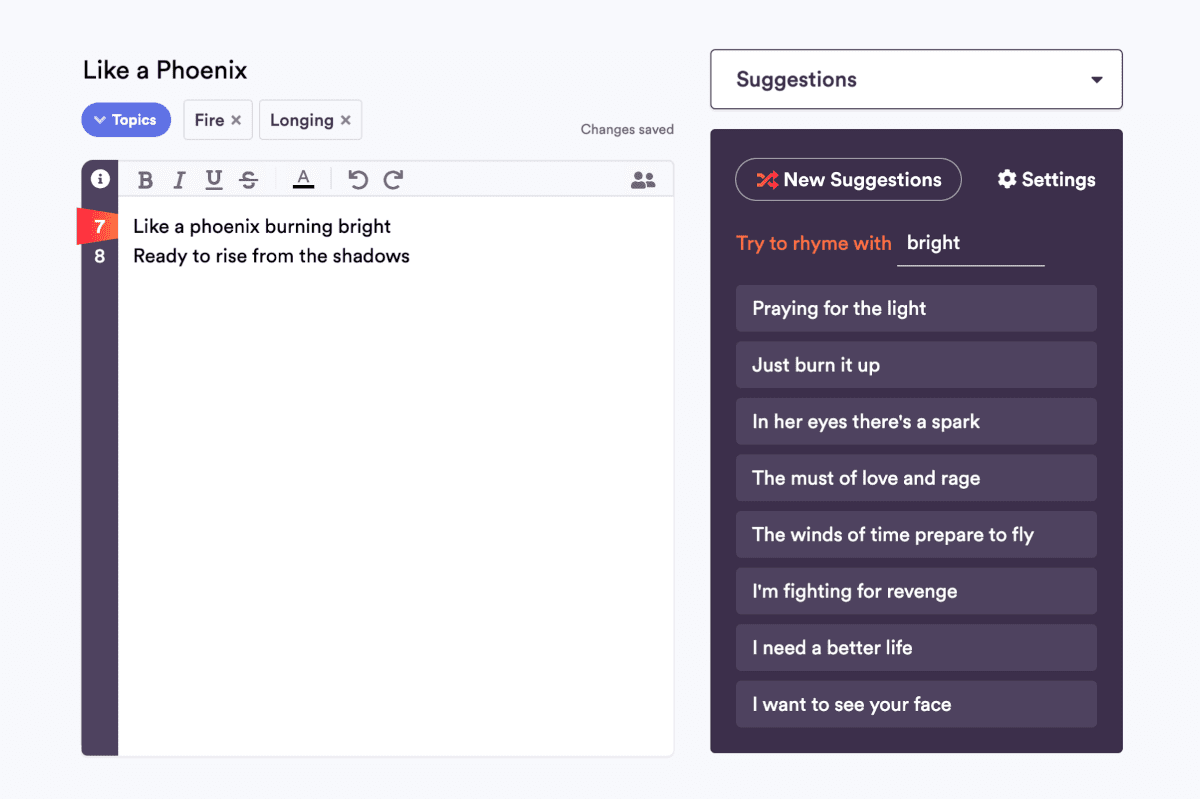Toggle underline formatting
1200x799 pixels.
click(x=213, y=180)
